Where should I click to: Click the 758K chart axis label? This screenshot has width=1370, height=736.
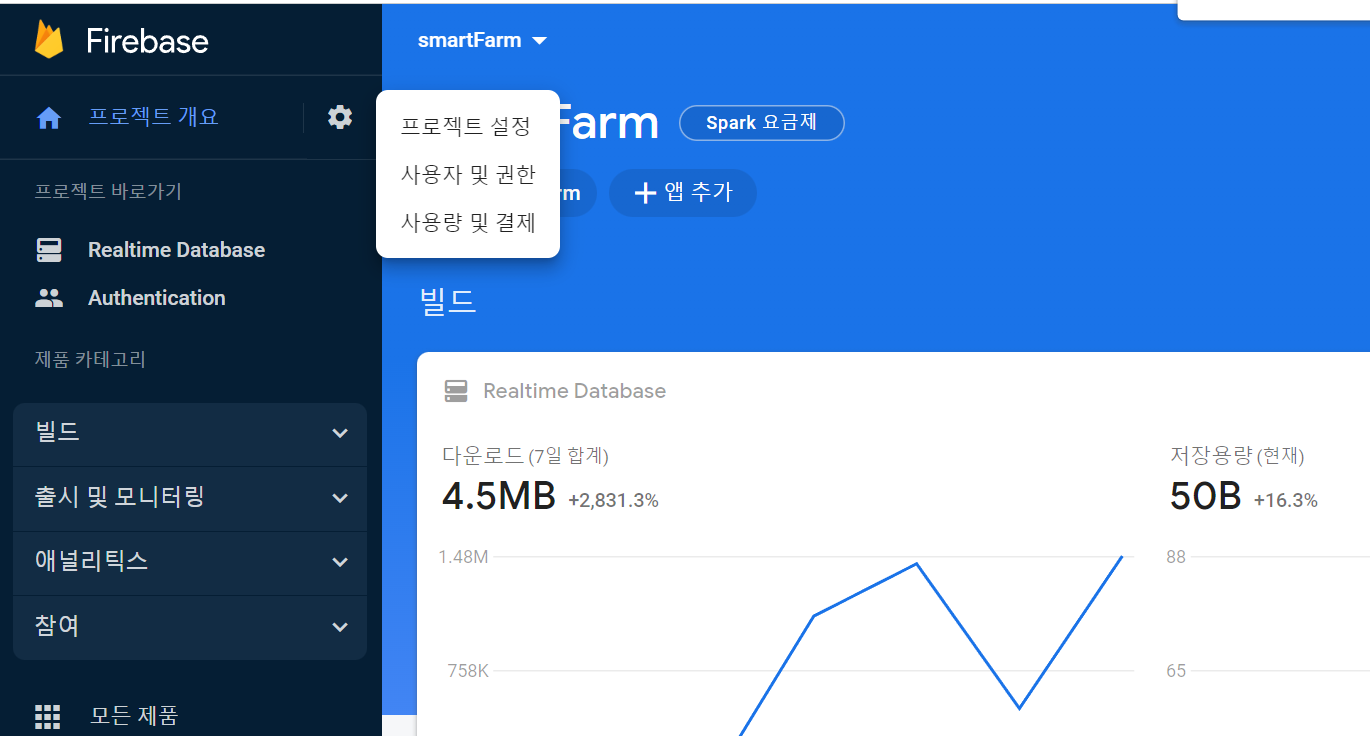point(468,670)
